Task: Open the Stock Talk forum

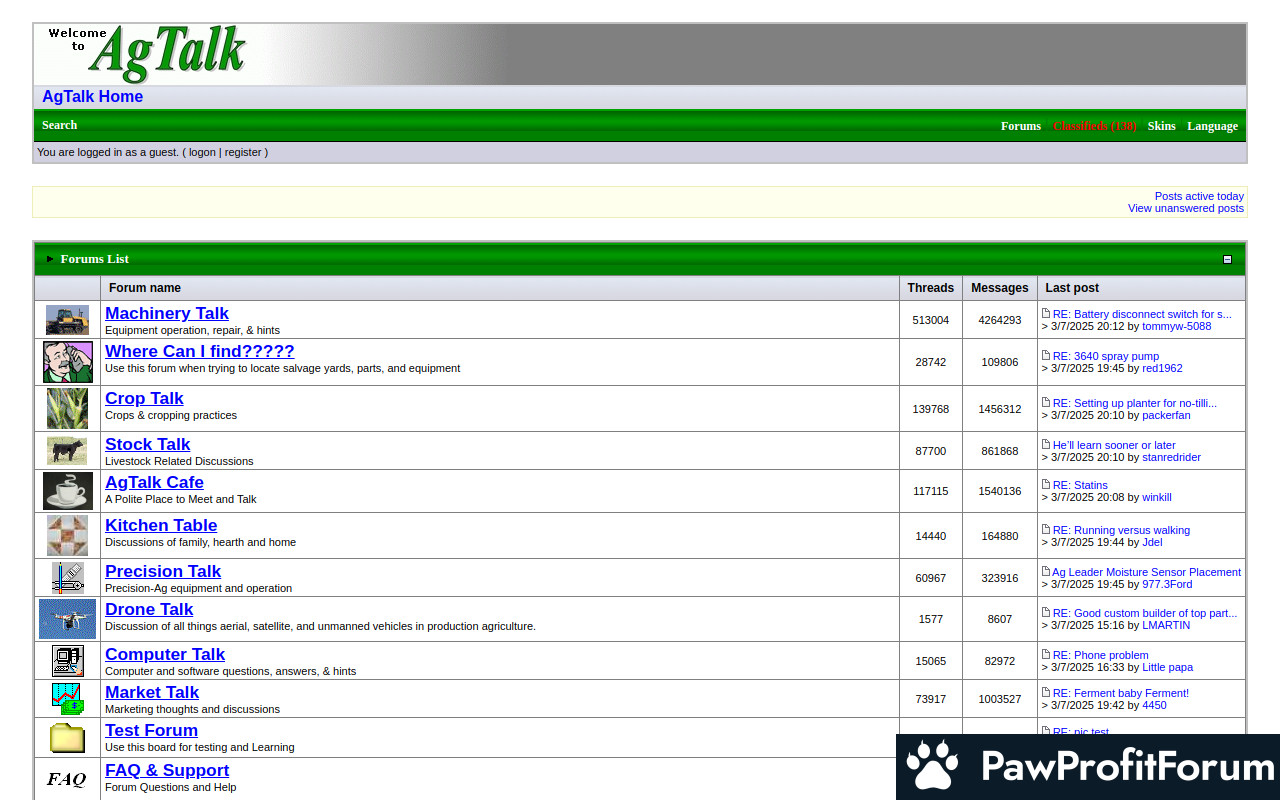Action: (x=147, y=444)
